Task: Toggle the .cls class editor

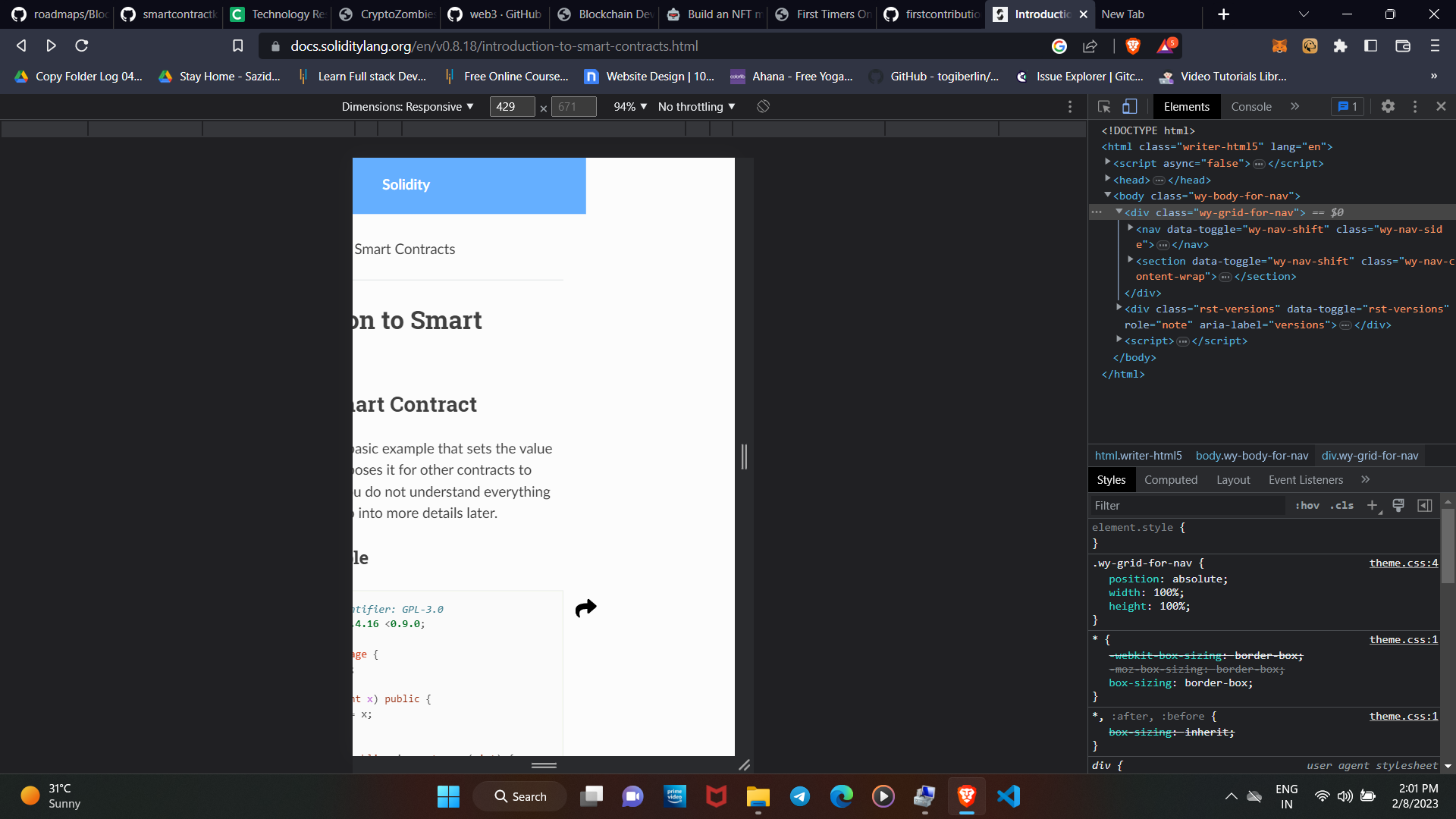Action: [1342, 505]
